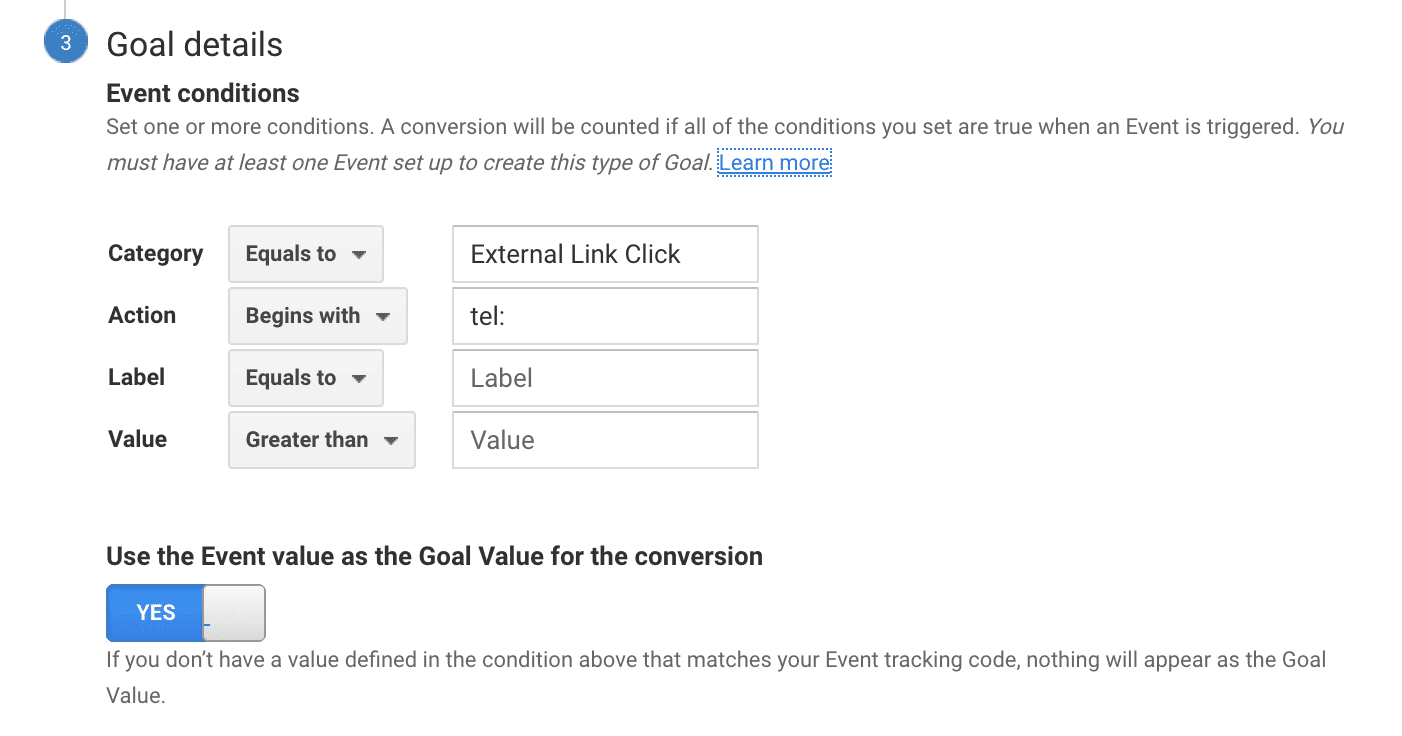Click 'Use the Event value as the Goal Value' heading
This screenshot has width=1402, height=736.
(x=434, y=556)
